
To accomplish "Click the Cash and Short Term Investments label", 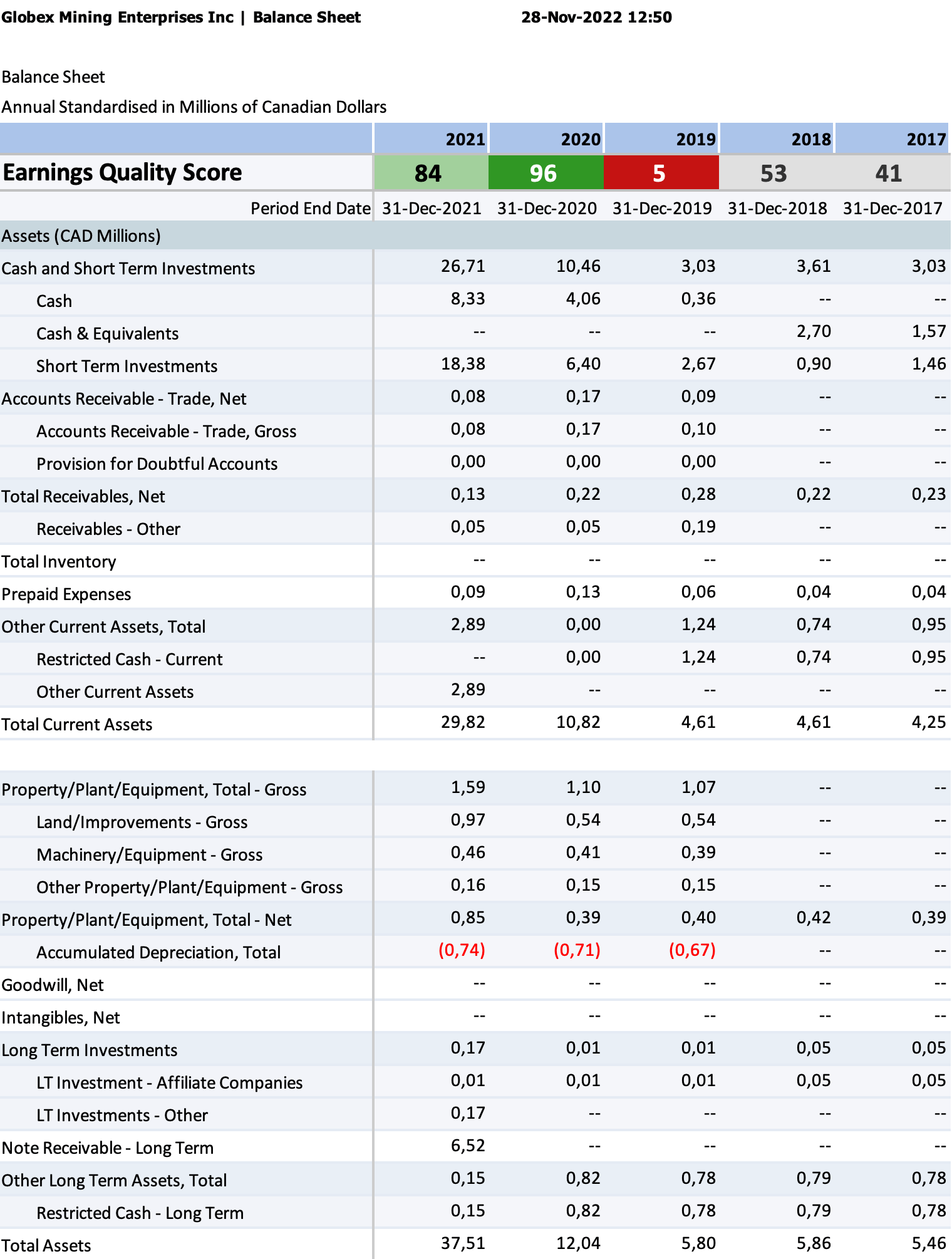I will [128, 269].
